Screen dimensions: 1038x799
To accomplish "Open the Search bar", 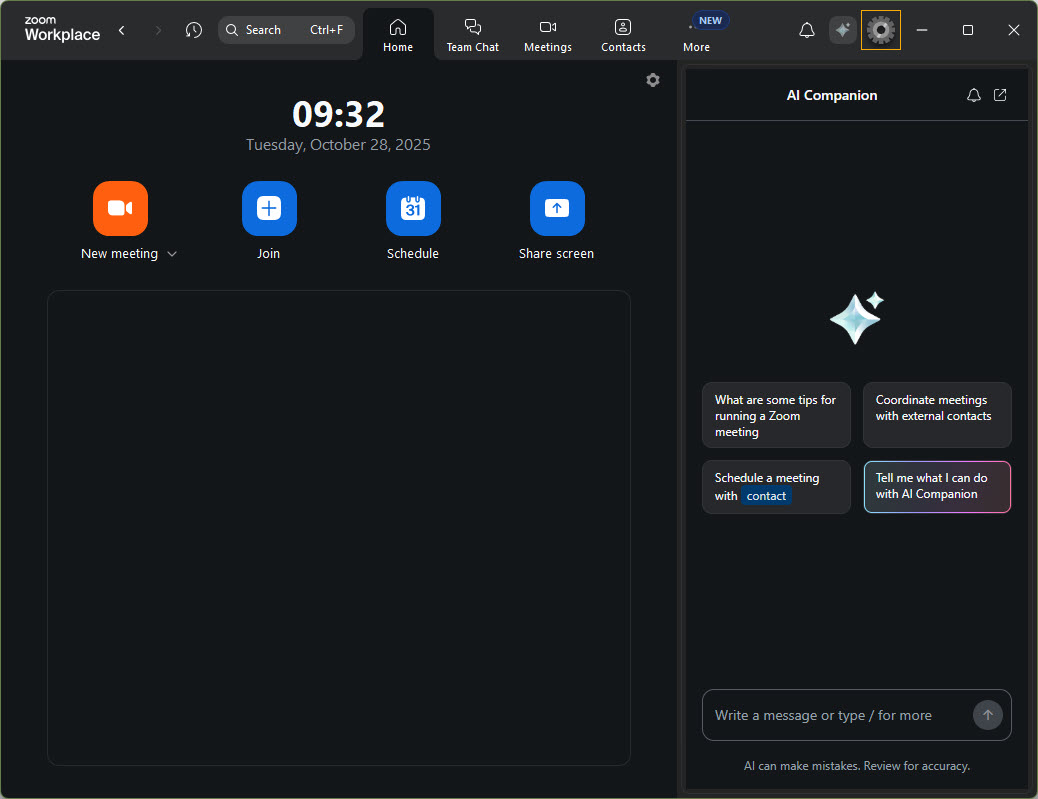I will tap(286, 30).
